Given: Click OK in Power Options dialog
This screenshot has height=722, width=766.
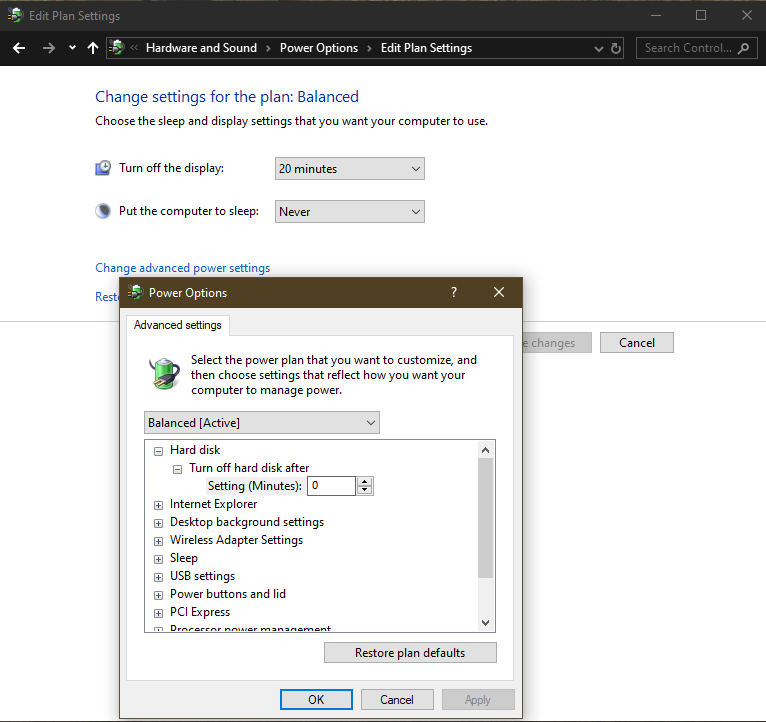Looking at the screenshot, I should click(316, 700).
